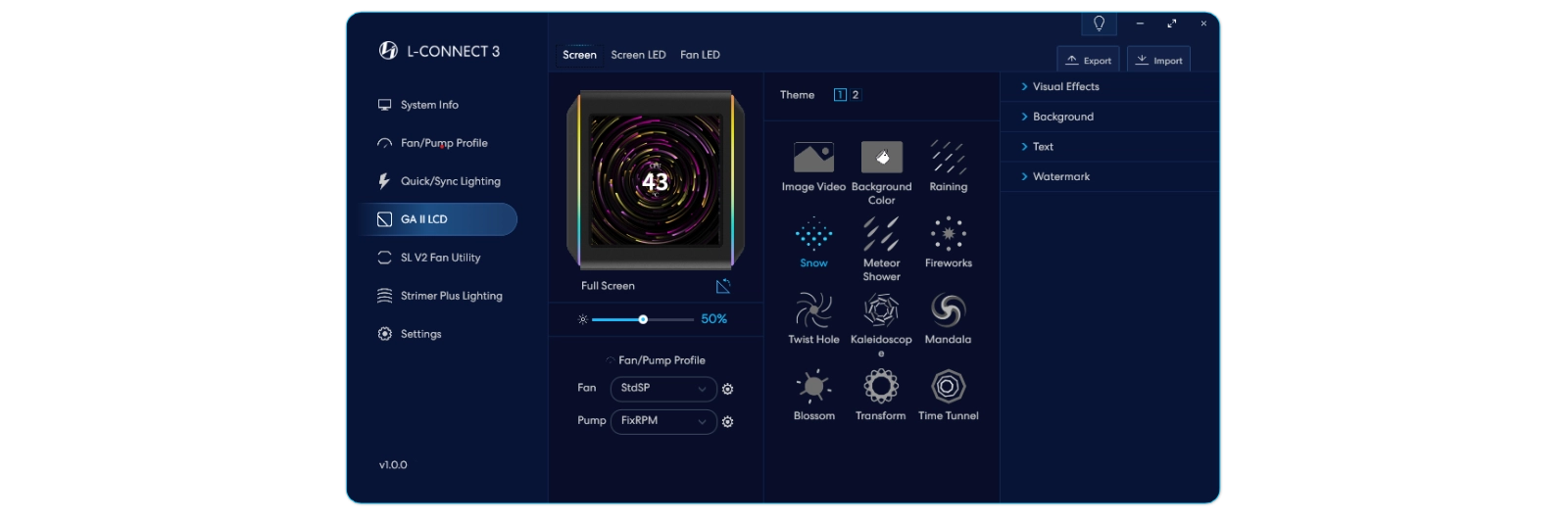Select the Raining effect icon

(x=948, y=158)
